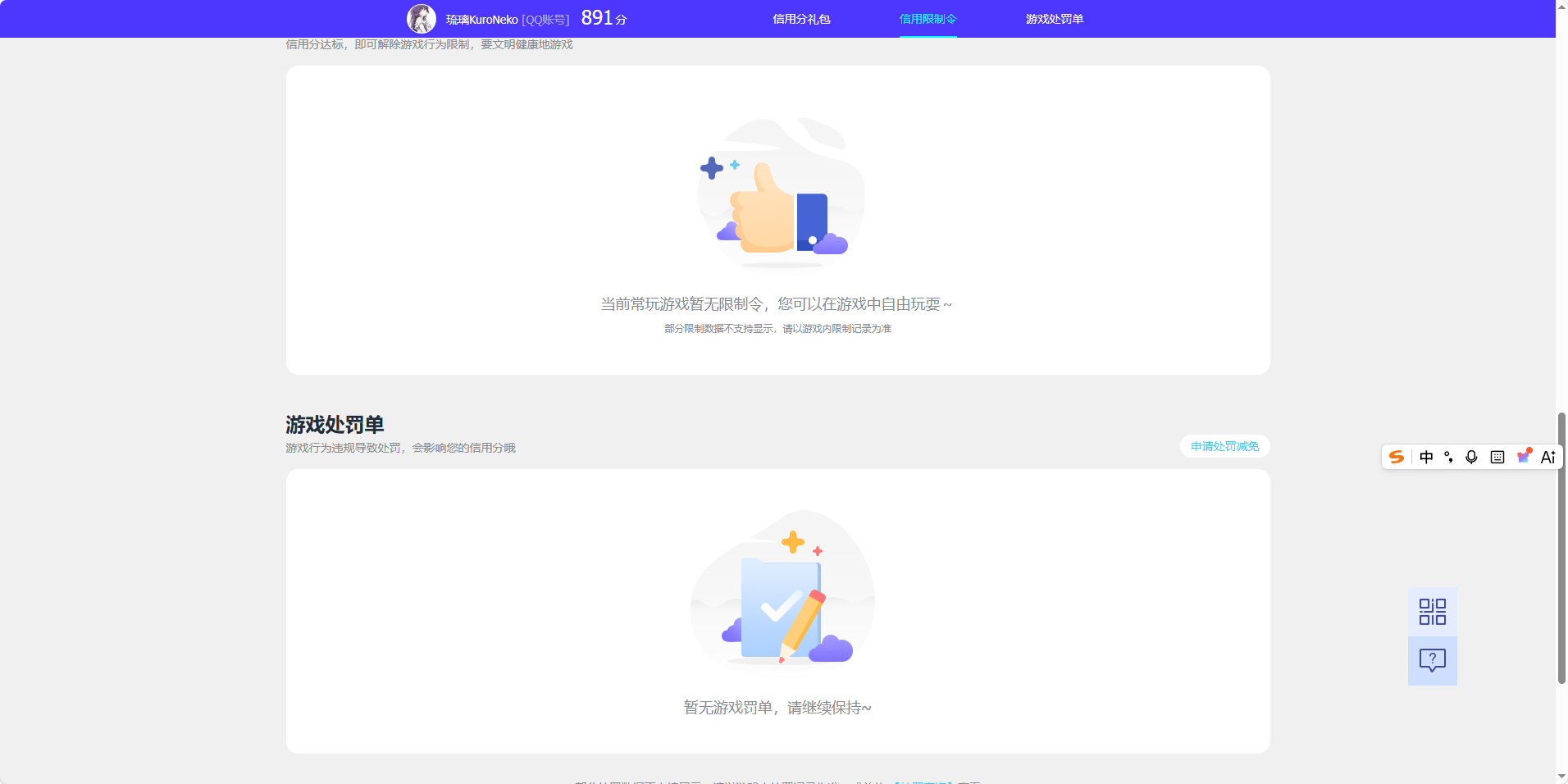Click the username 琉璃KuroNeko
The width and height of the screenshot is (1568, 784).
pyautogui.click(x=481, y=20)
